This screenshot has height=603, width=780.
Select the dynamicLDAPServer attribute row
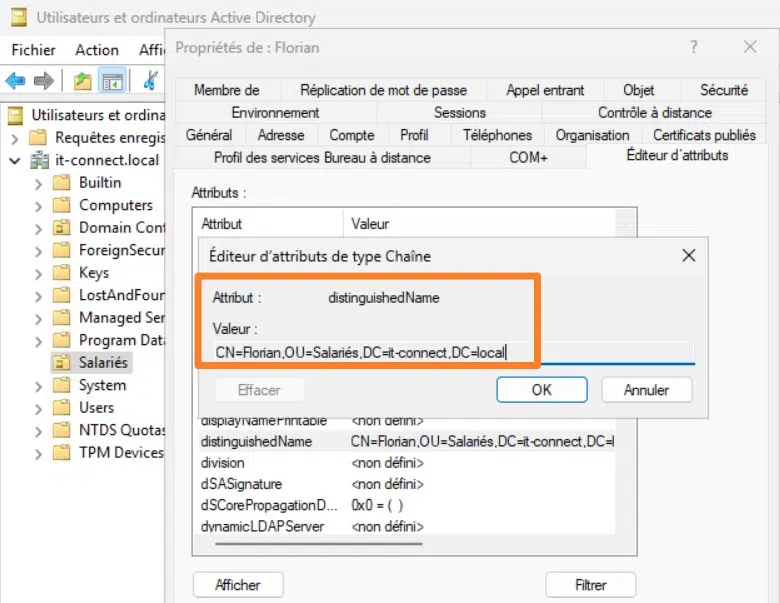pyautogui.click(x=407, y=526)
